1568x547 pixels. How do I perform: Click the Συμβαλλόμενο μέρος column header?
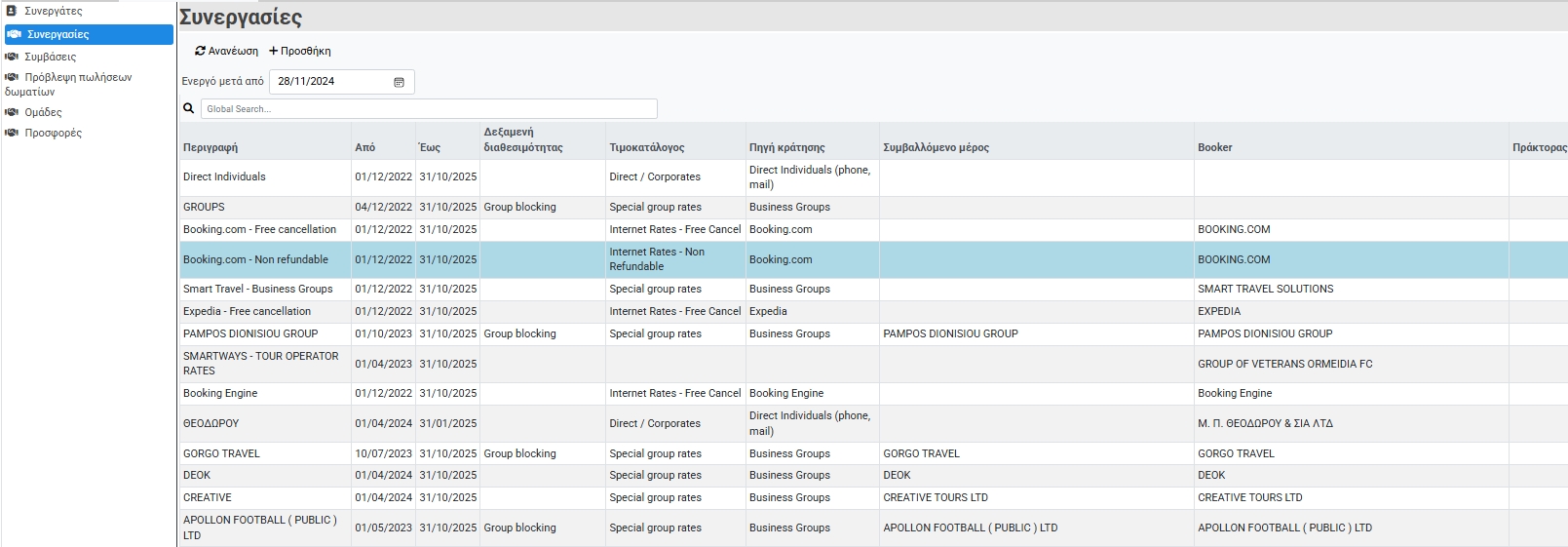point(936,147)
